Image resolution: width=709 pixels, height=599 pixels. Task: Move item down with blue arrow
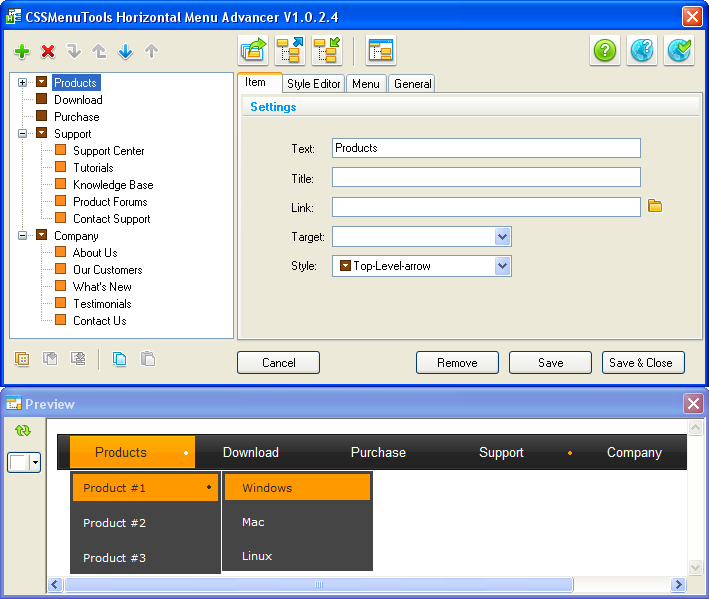(x=125, y=52)
